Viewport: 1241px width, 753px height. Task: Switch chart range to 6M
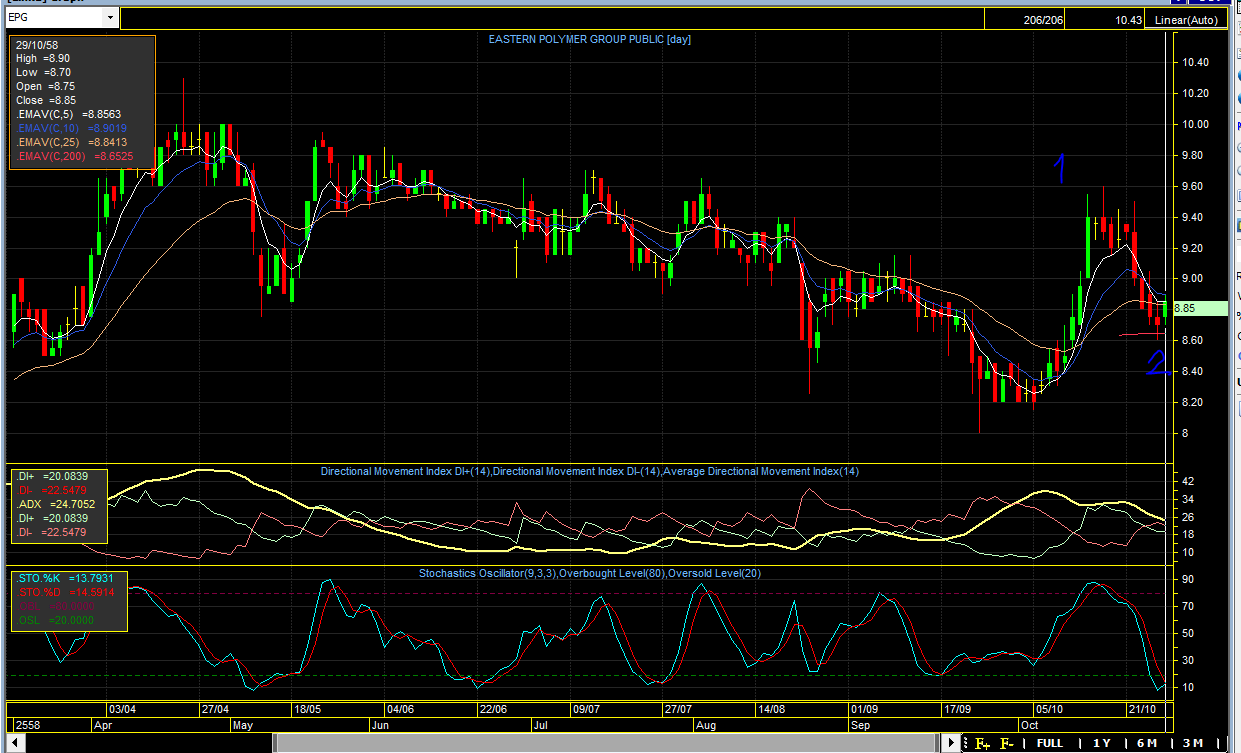click(1146, 743)
